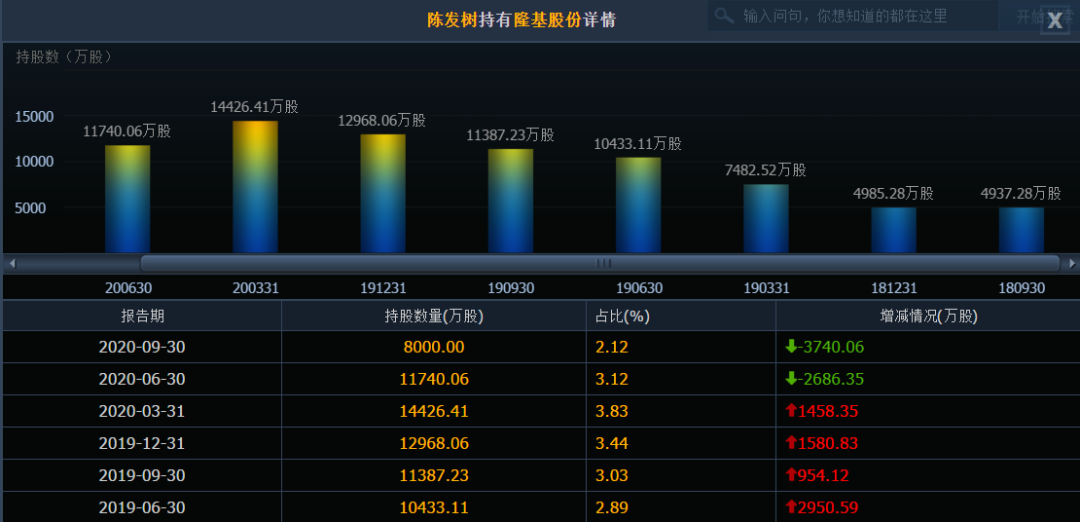This screenshot has width=1080, height=522.
Task: Click holdings value 12968.06 in table
Action: [x=434, y=443]
